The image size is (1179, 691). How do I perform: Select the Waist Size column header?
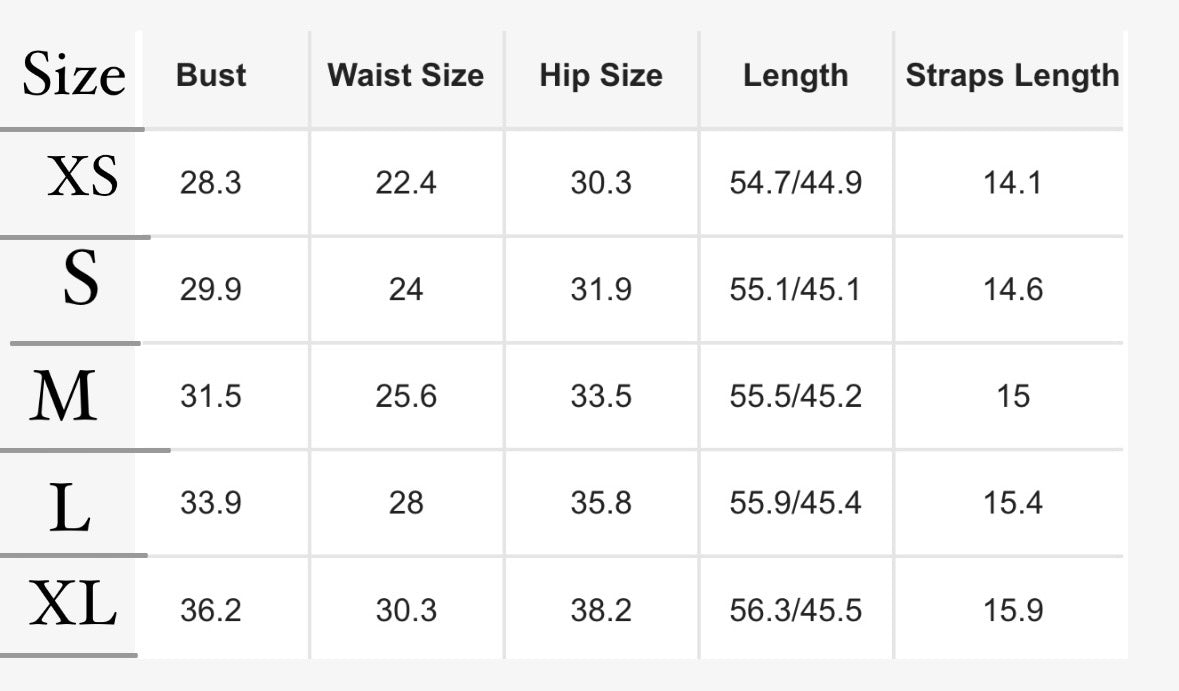(406, 76)
